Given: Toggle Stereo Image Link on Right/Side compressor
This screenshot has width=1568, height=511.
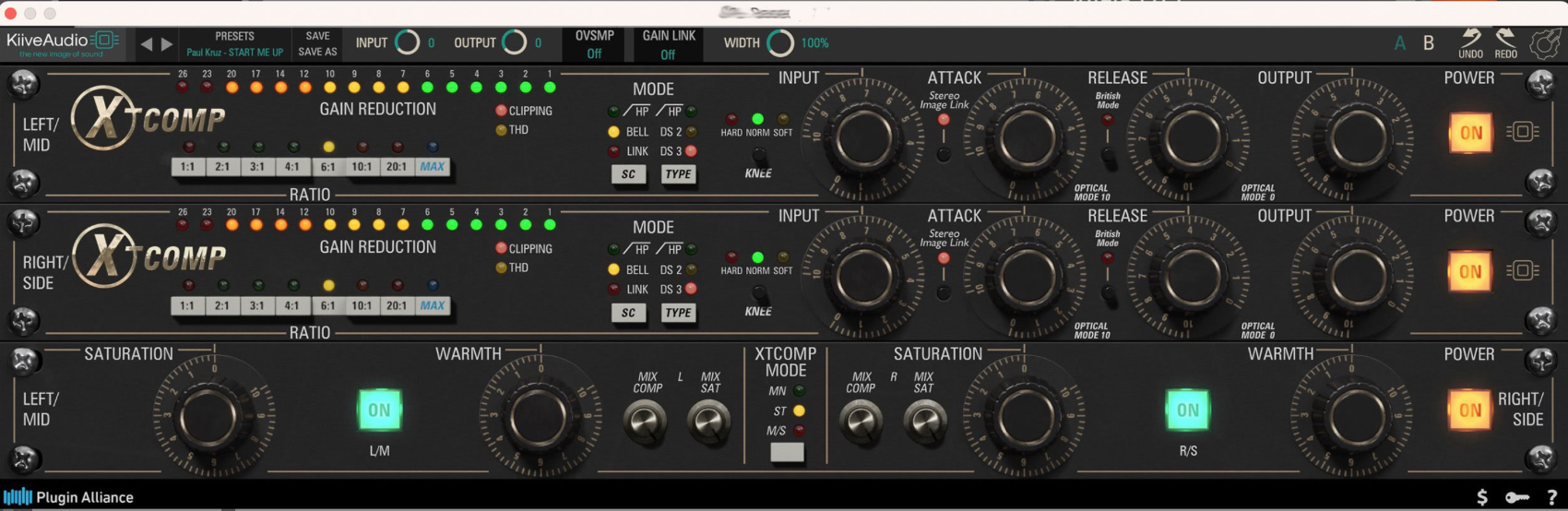Looking at the screenshot, I should (x=944, y=291).
